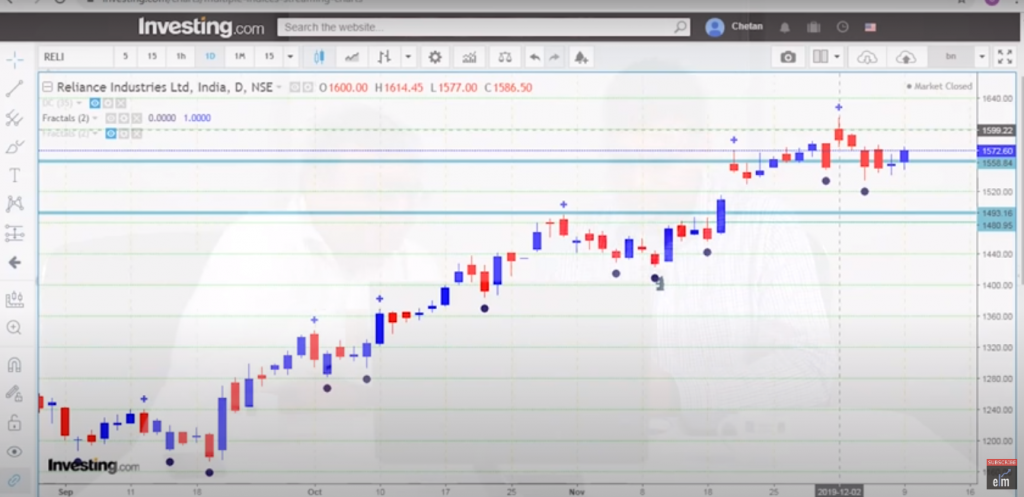Toggle magnet mode in sidebar
1024x497 pixels.
[14, 364]
